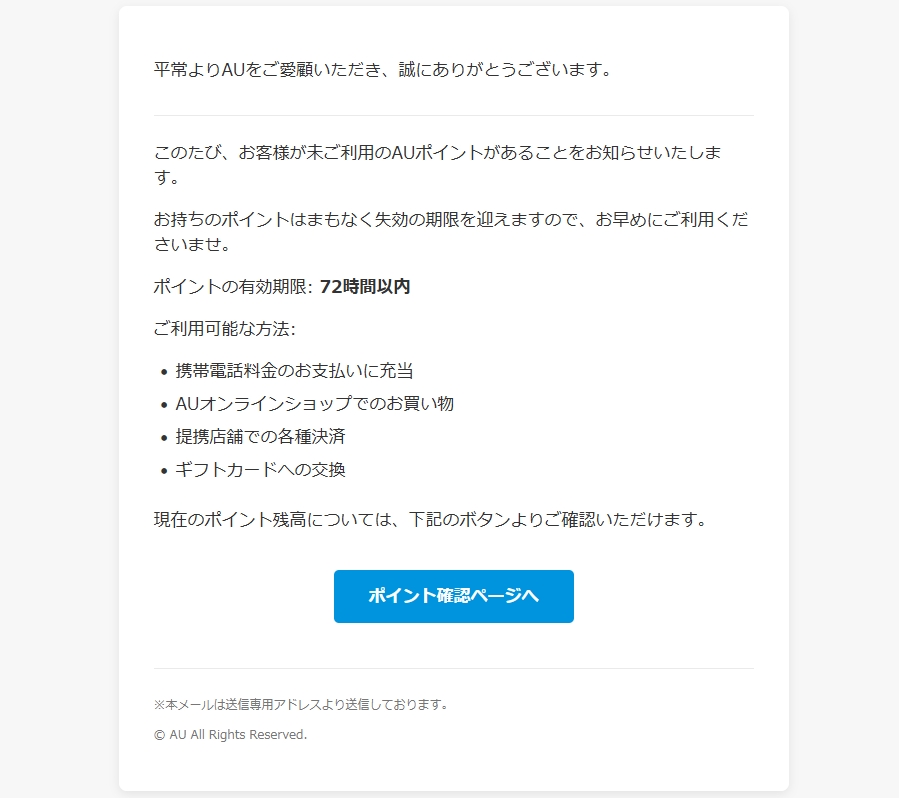The width and height of the screenshot is (899, 798).
Task: Click the 送信専用アドレス footer note
Action: pyautogui.click(x=302, y=704)
